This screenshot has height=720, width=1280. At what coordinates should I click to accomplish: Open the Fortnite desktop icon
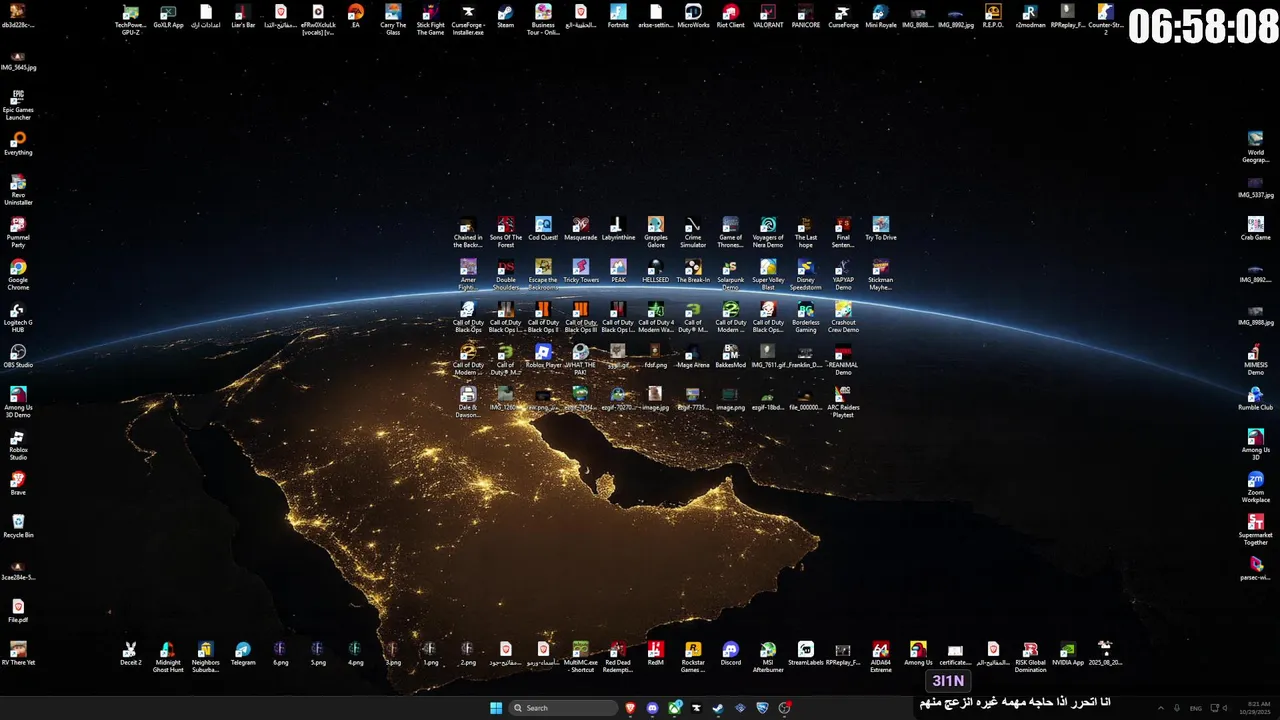coord(618,16)
